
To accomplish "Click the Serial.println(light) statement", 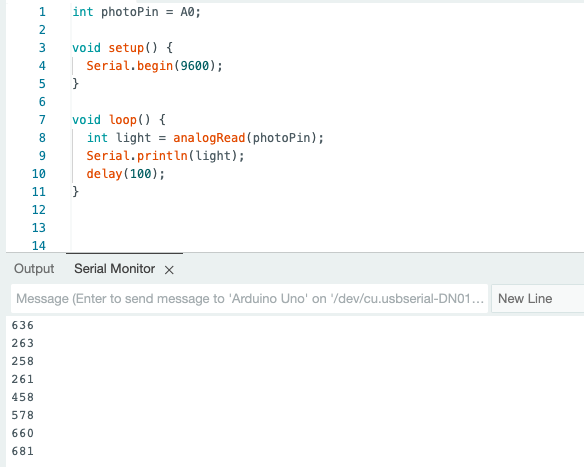I will click(165, 156).
